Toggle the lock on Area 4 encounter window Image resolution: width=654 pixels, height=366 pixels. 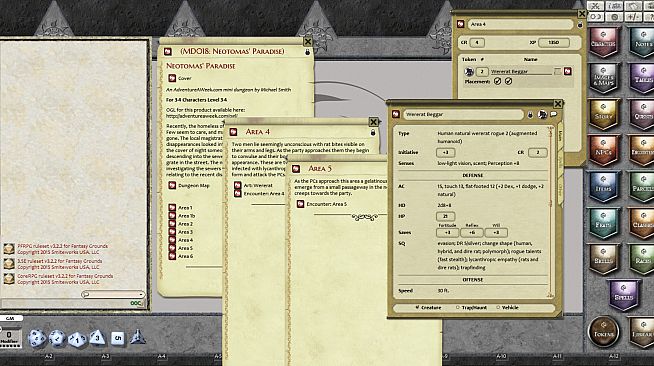point(580,25)
